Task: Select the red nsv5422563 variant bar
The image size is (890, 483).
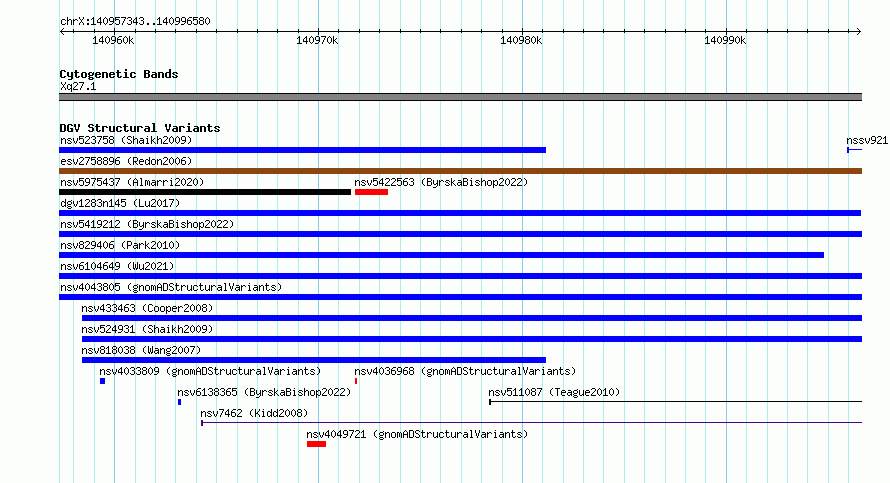Action: [371, 192]
